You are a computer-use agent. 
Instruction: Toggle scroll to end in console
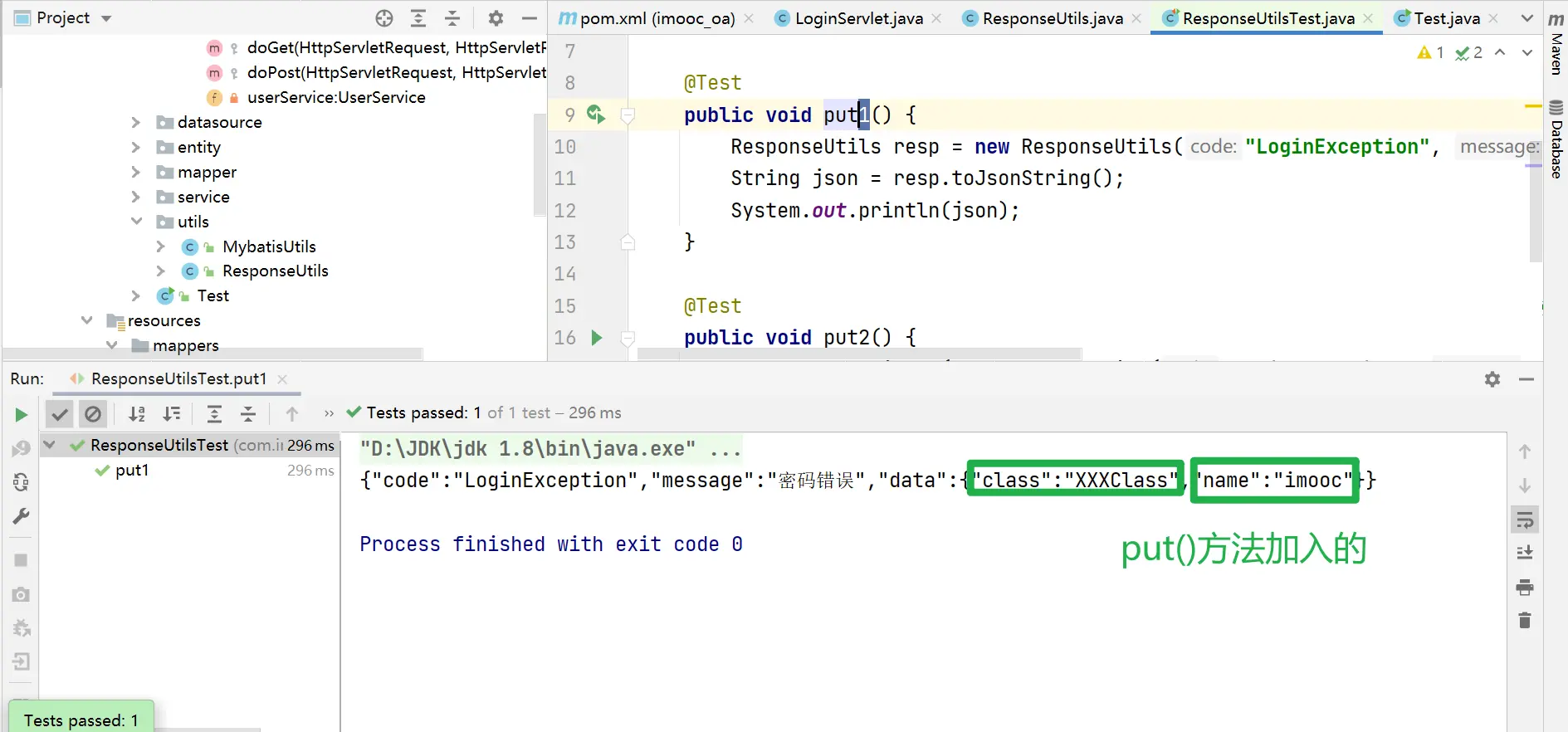tap(1525, 553)
